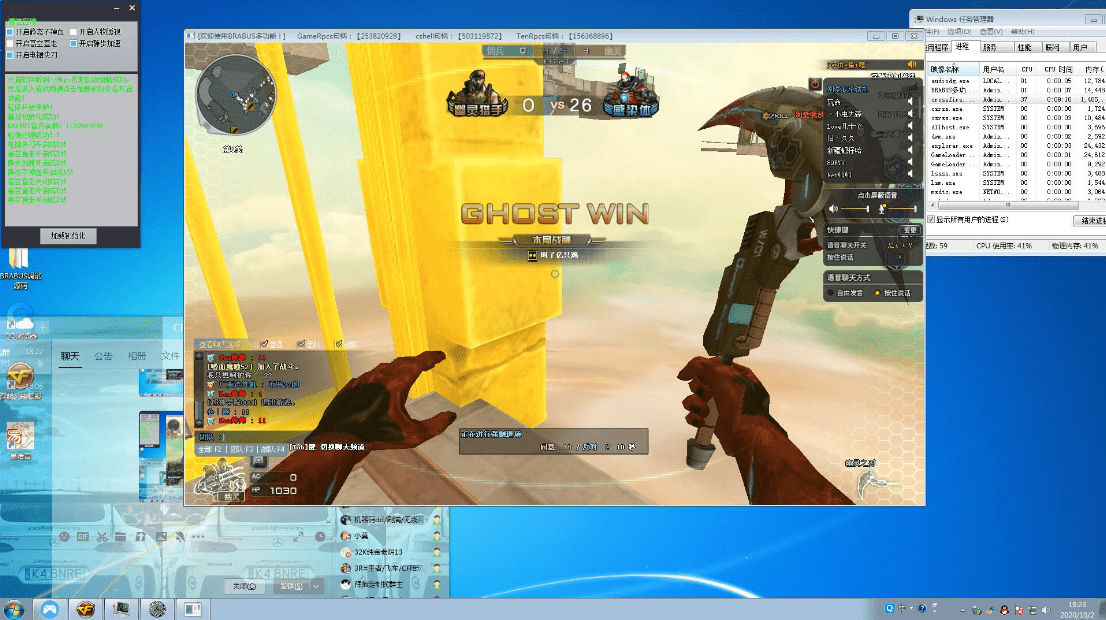Screen dimensions: 1106x620
Task: Select the explorer.exe process row
Action: [x=1016, y=145]
